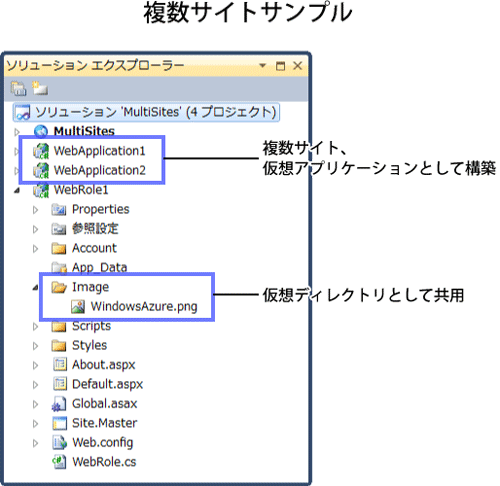The height and width of the screenshot is (486, 500).
Task: Click the Show All Files toolbar icon
Action: (40, 88)
